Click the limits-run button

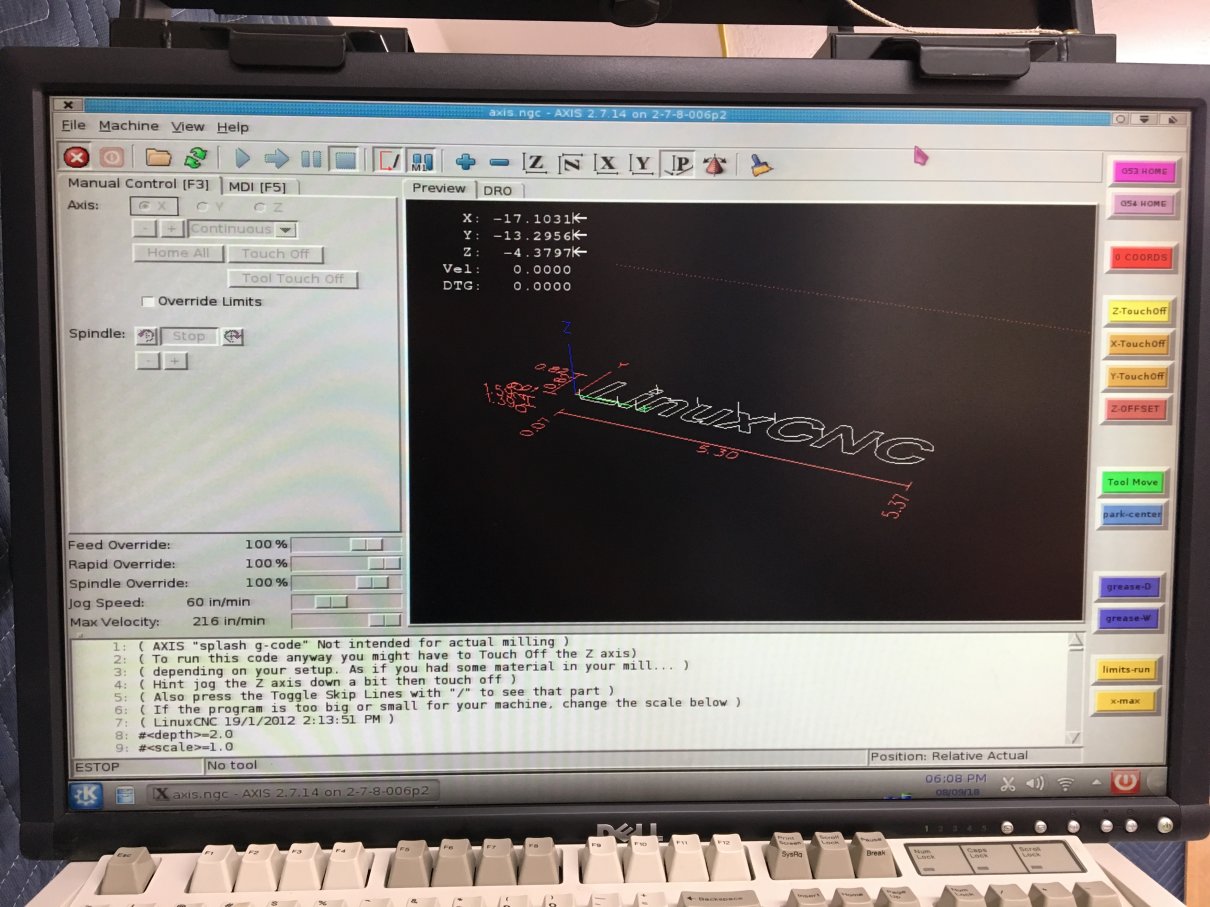click(1126, 670)
